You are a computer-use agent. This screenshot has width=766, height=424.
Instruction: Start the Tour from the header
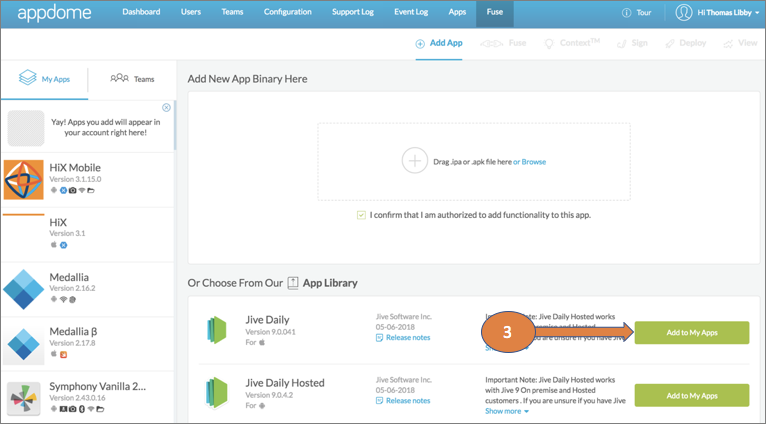pyautogui.click(x=643, y=13)
